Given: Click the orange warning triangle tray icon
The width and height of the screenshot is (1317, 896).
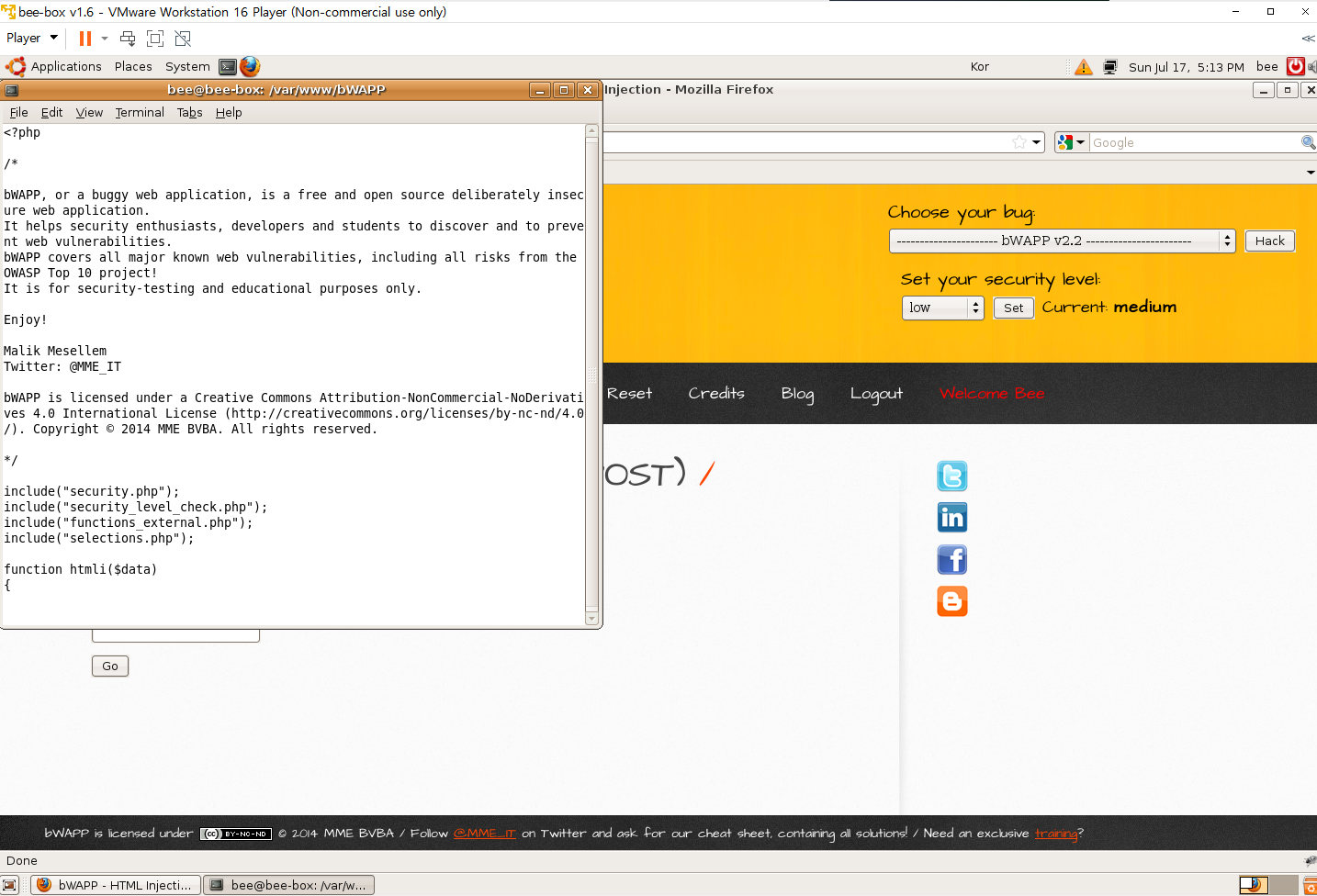Looking at the screenshot, I should pos(1084,67).
